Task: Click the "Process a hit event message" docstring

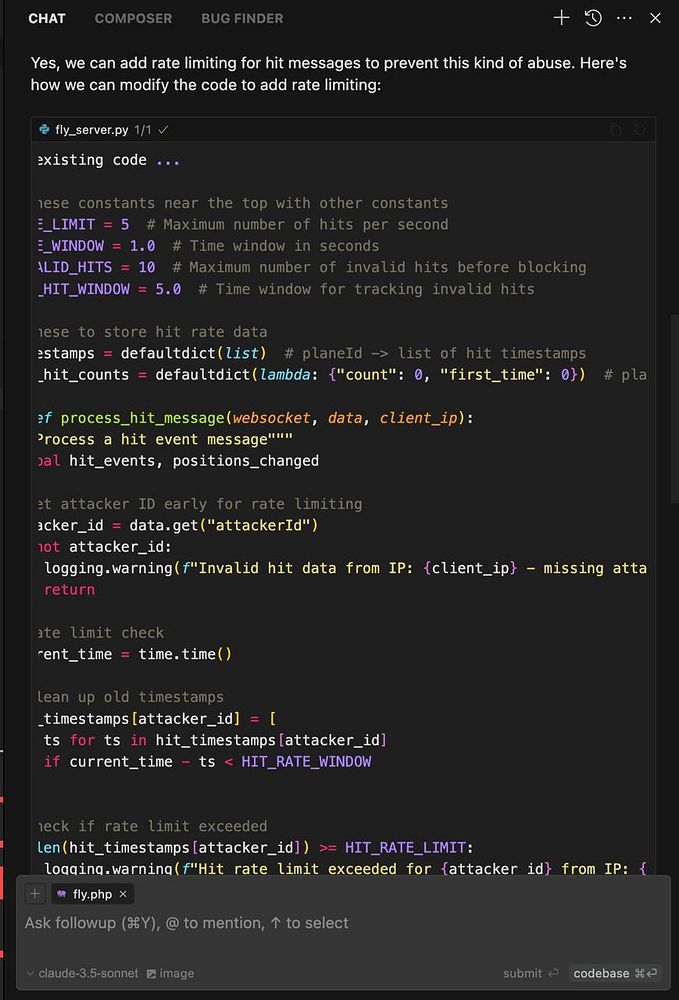Action: coord(165,439)
